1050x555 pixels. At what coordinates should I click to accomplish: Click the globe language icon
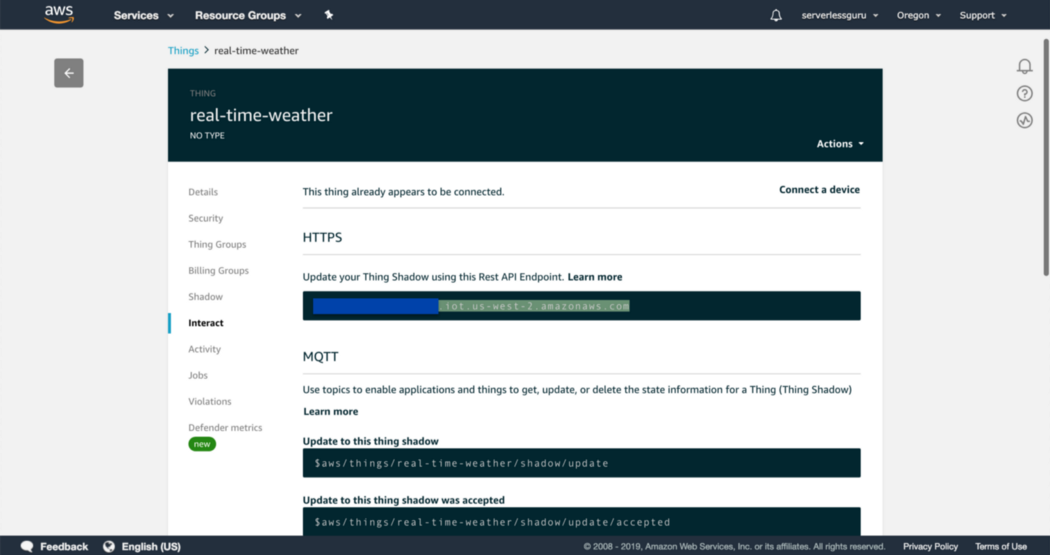click(x=108, y=546)
